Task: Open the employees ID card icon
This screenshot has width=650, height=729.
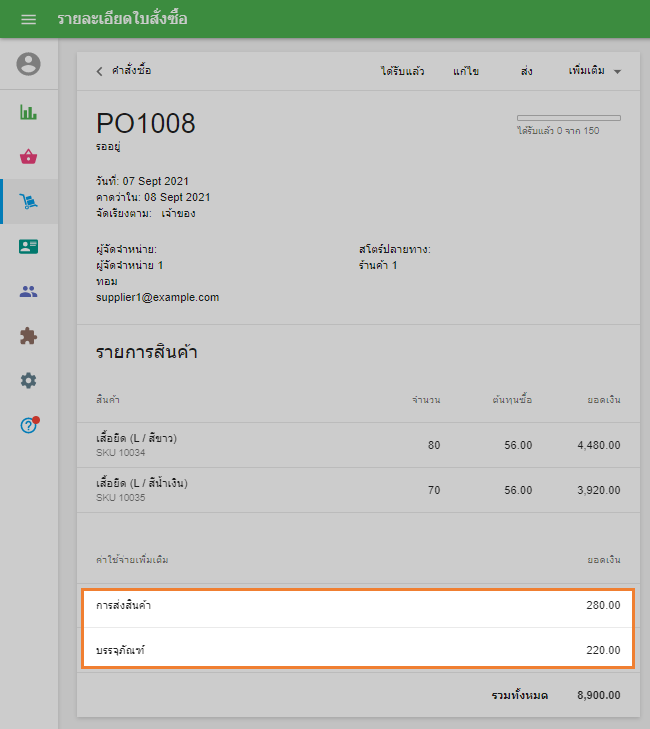Action: (29, 247)
